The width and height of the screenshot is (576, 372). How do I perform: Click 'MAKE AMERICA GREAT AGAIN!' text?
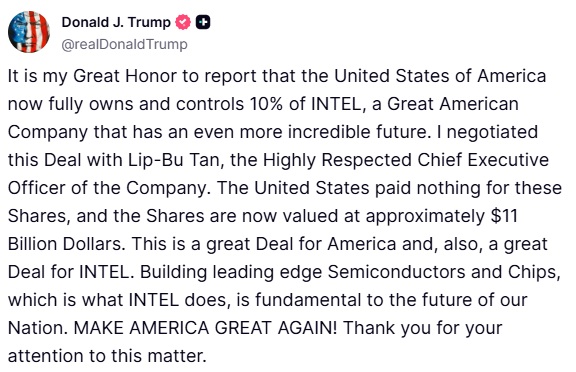pos(205,328)
